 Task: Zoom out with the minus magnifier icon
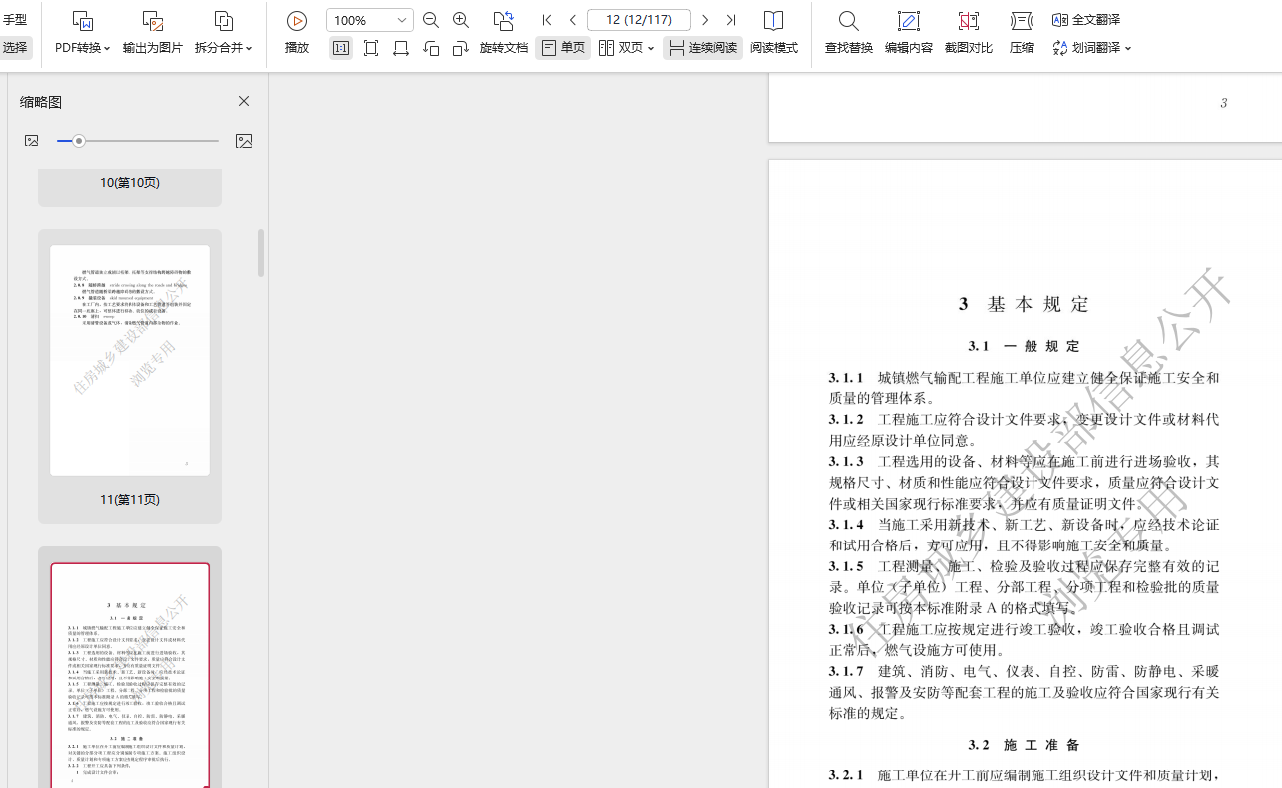click(x=431, y=20)
